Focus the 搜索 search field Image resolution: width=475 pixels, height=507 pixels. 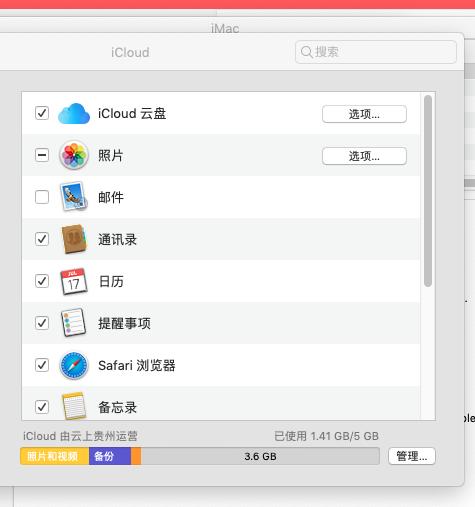click(x=376, y=52)
